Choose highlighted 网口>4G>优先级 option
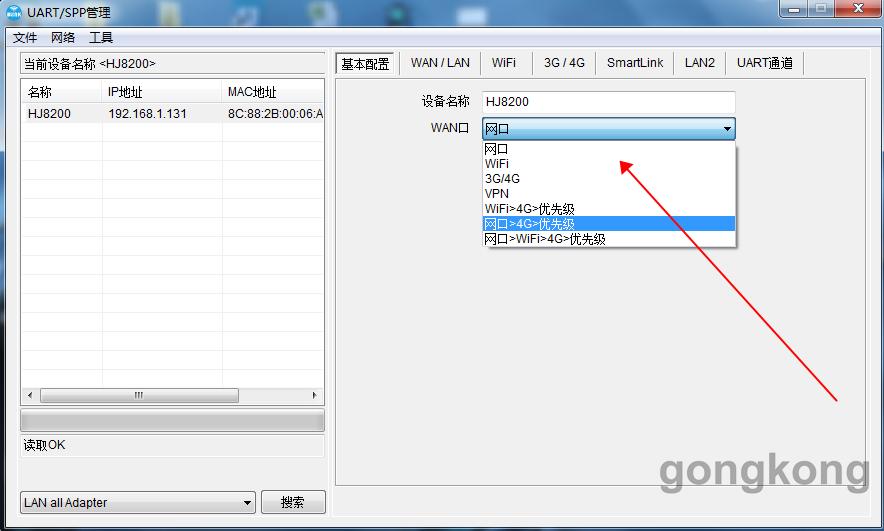The width and height of the screenshot is (884, 531). coord(609,224)
